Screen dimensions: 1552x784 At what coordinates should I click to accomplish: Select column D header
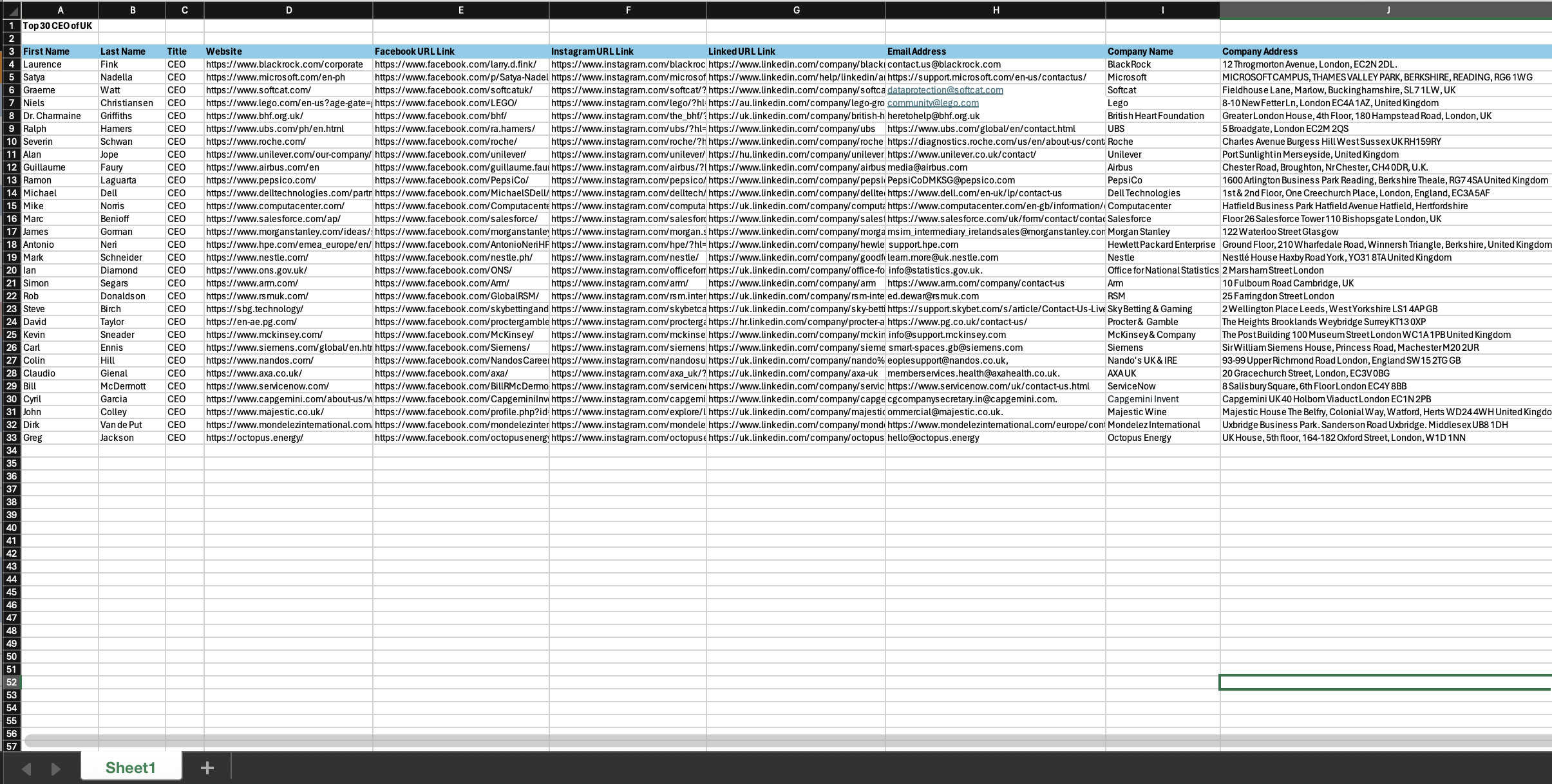(289, 10)
